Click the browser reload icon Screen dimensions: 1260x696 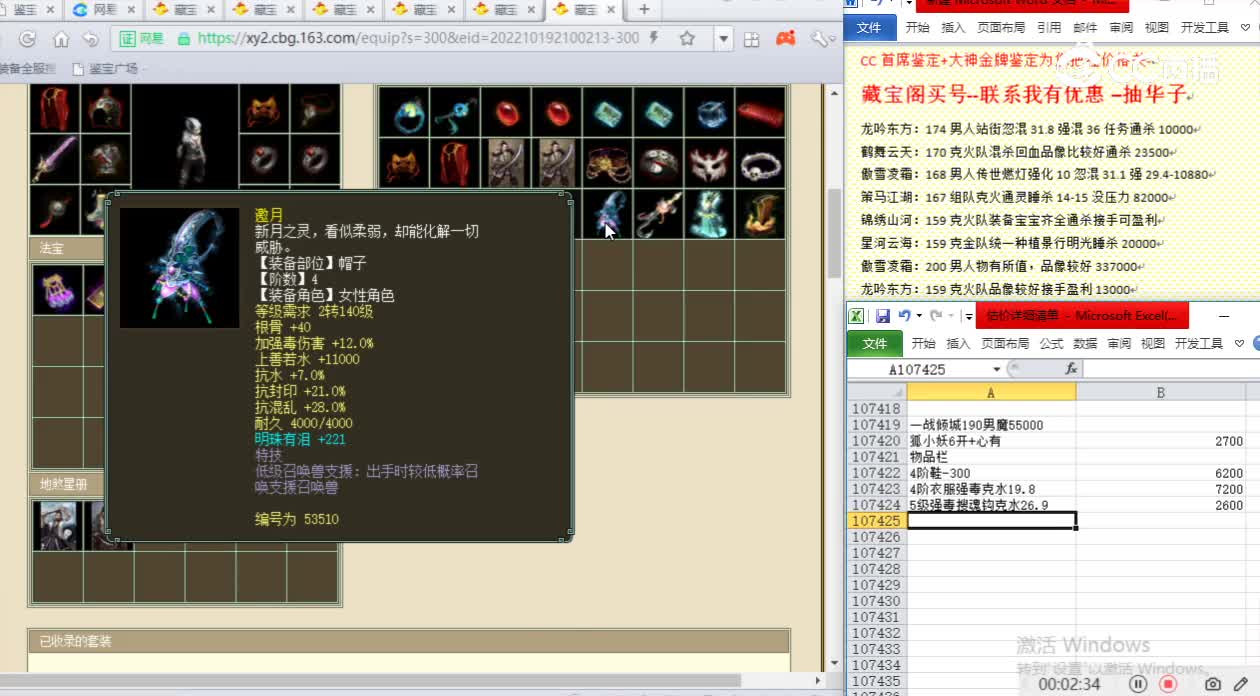28,39
